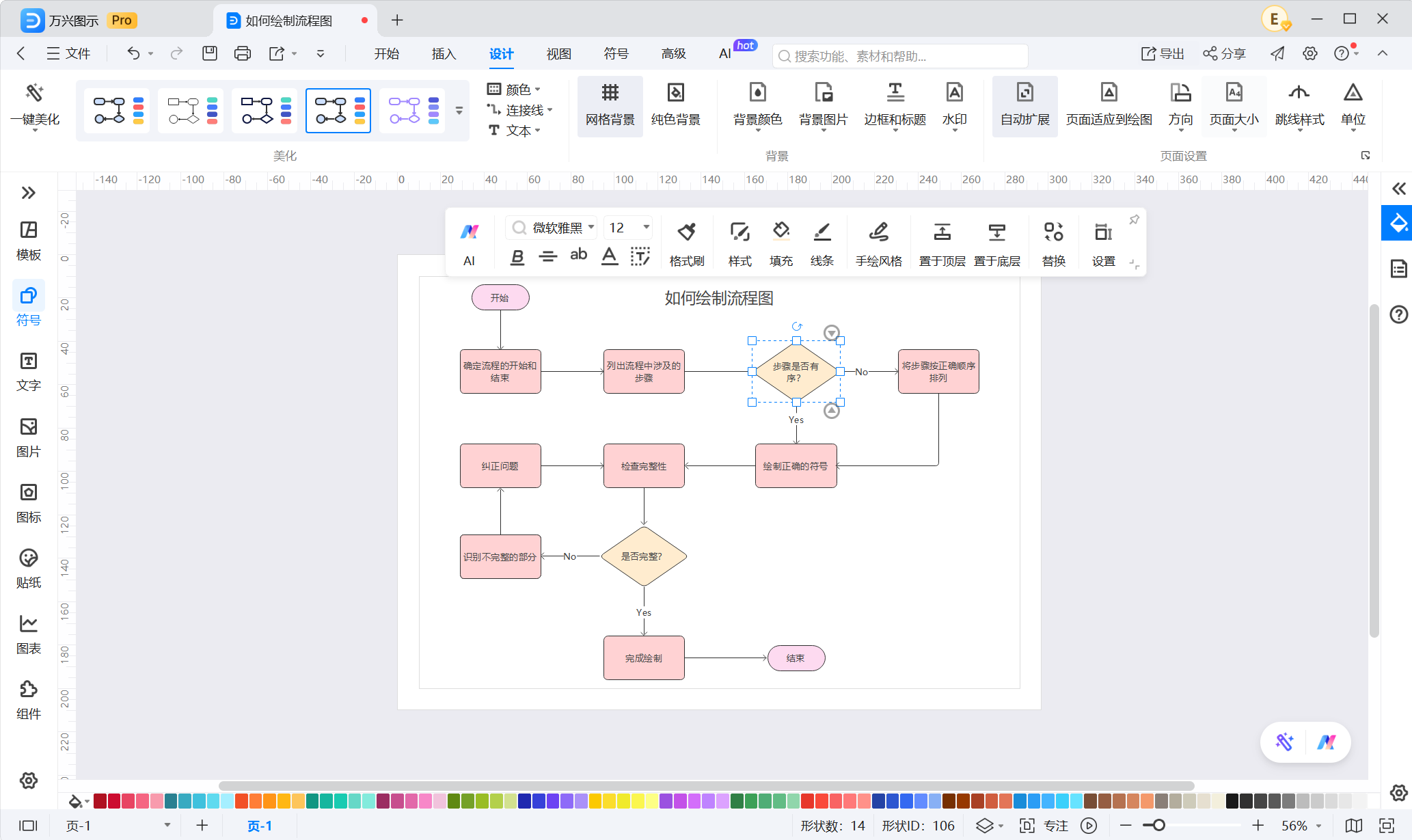Toggle Auto expand (自动扩展) page option

pyautogui.click(x=1025, y=106)
